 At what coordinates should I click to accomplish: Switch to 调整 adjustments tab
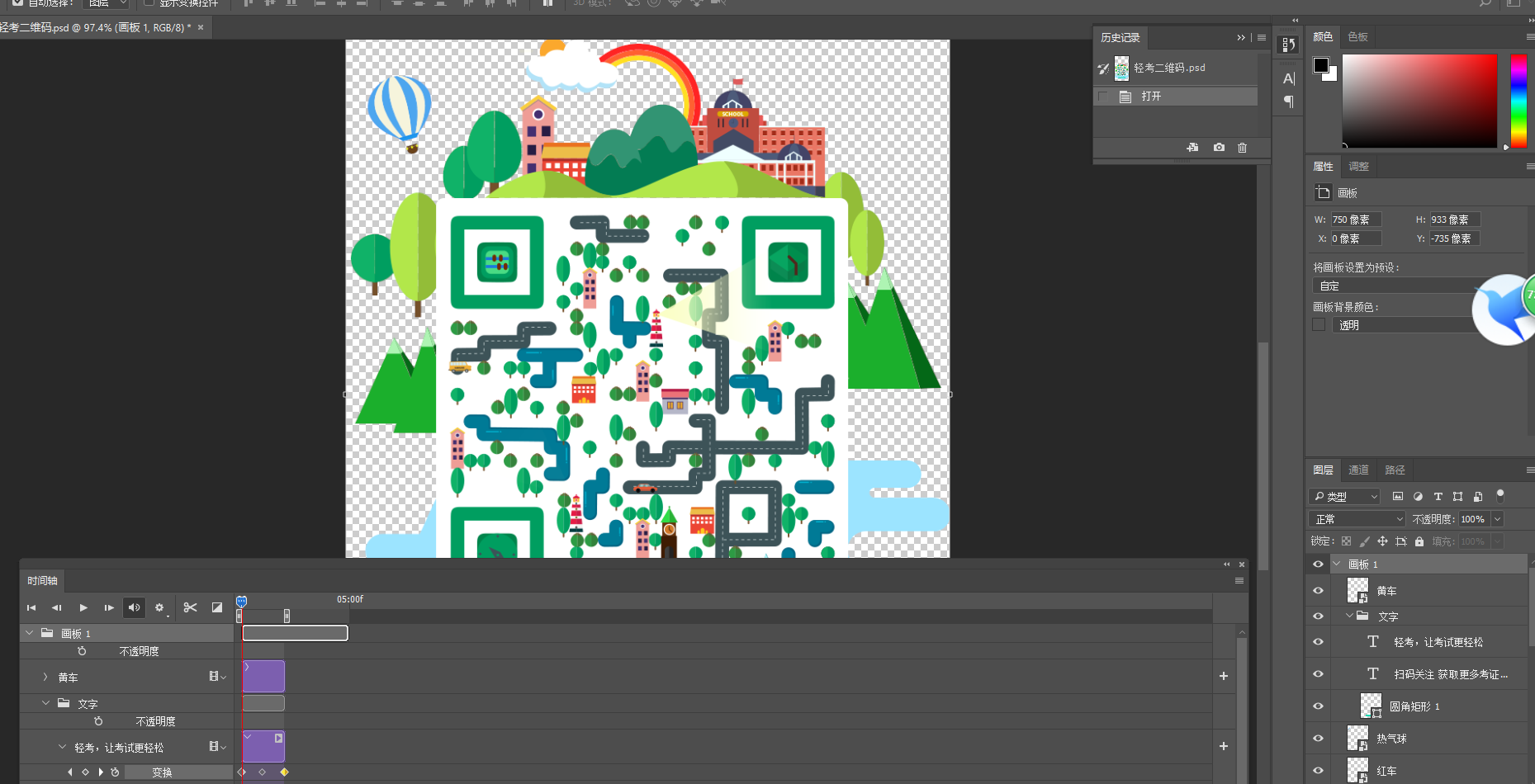(x=1358, y=166)
